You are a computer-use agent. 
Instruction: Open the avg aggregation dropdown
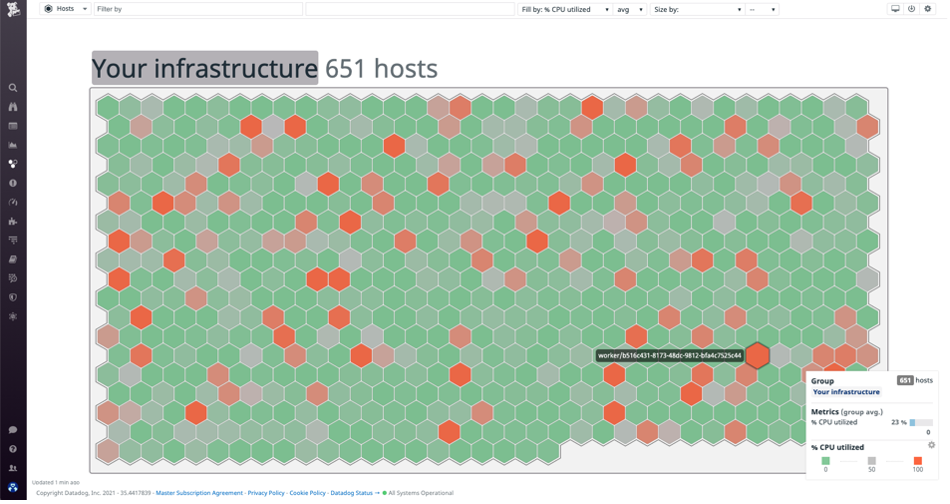(629, 10)
